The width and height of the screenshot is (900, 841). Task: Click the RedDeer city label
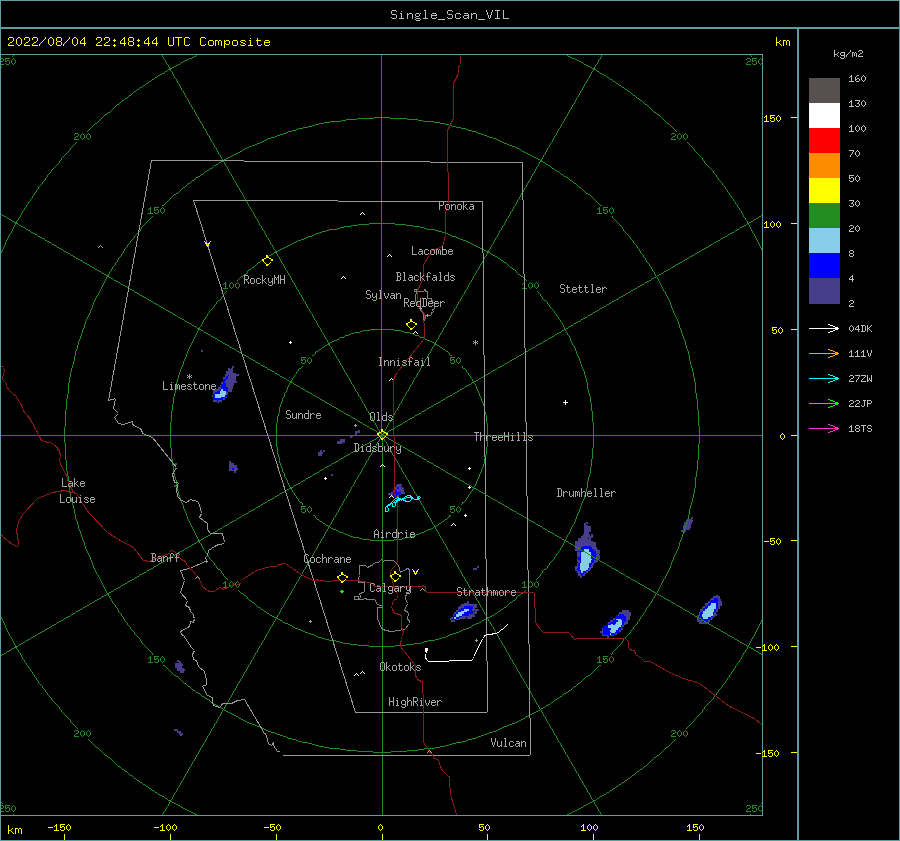click(424, 303)
